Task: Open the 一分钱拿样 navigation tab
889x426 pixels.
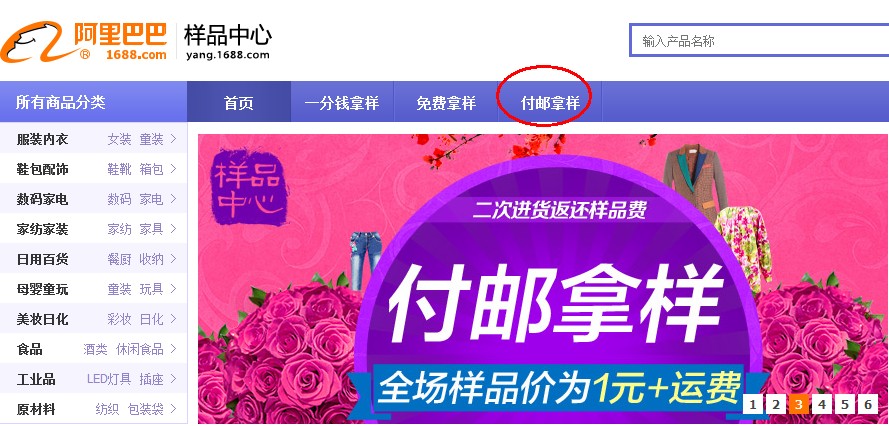Action: click(342, 103)
